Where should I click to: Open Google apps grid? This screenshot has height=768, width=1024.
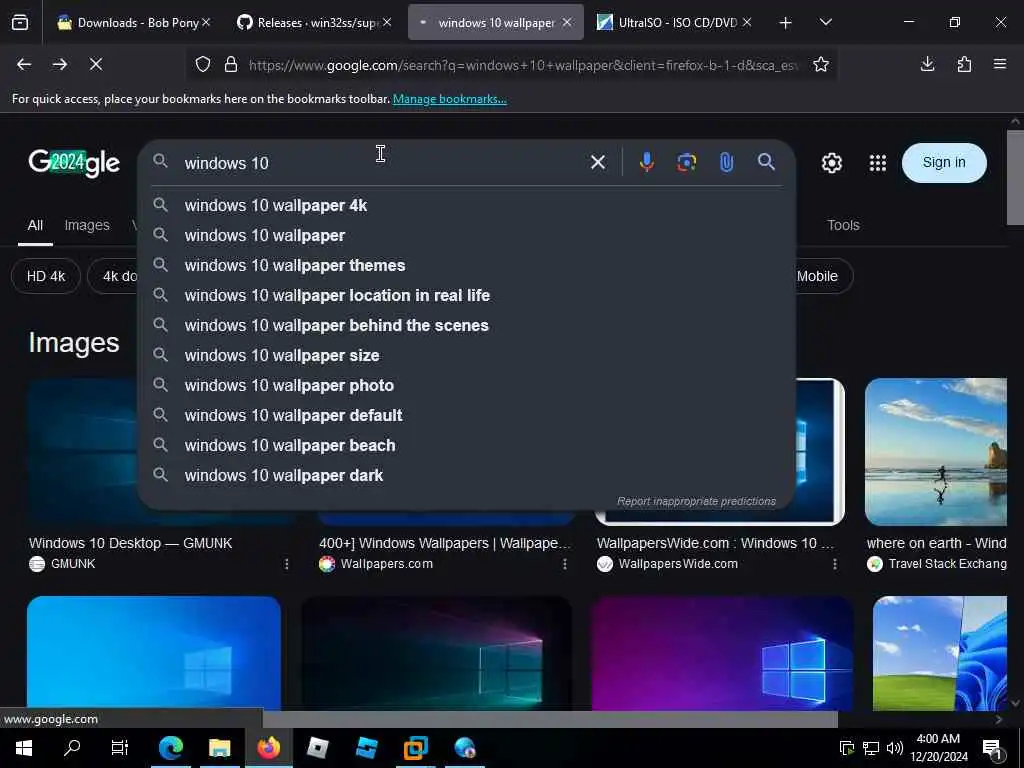[x=878, y=163]
